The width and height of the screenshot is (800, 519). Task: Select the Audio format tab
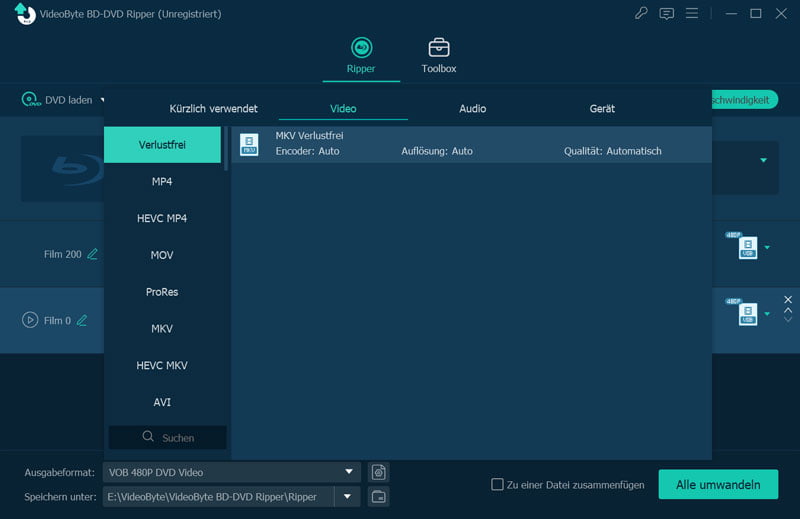coord(472,109)
